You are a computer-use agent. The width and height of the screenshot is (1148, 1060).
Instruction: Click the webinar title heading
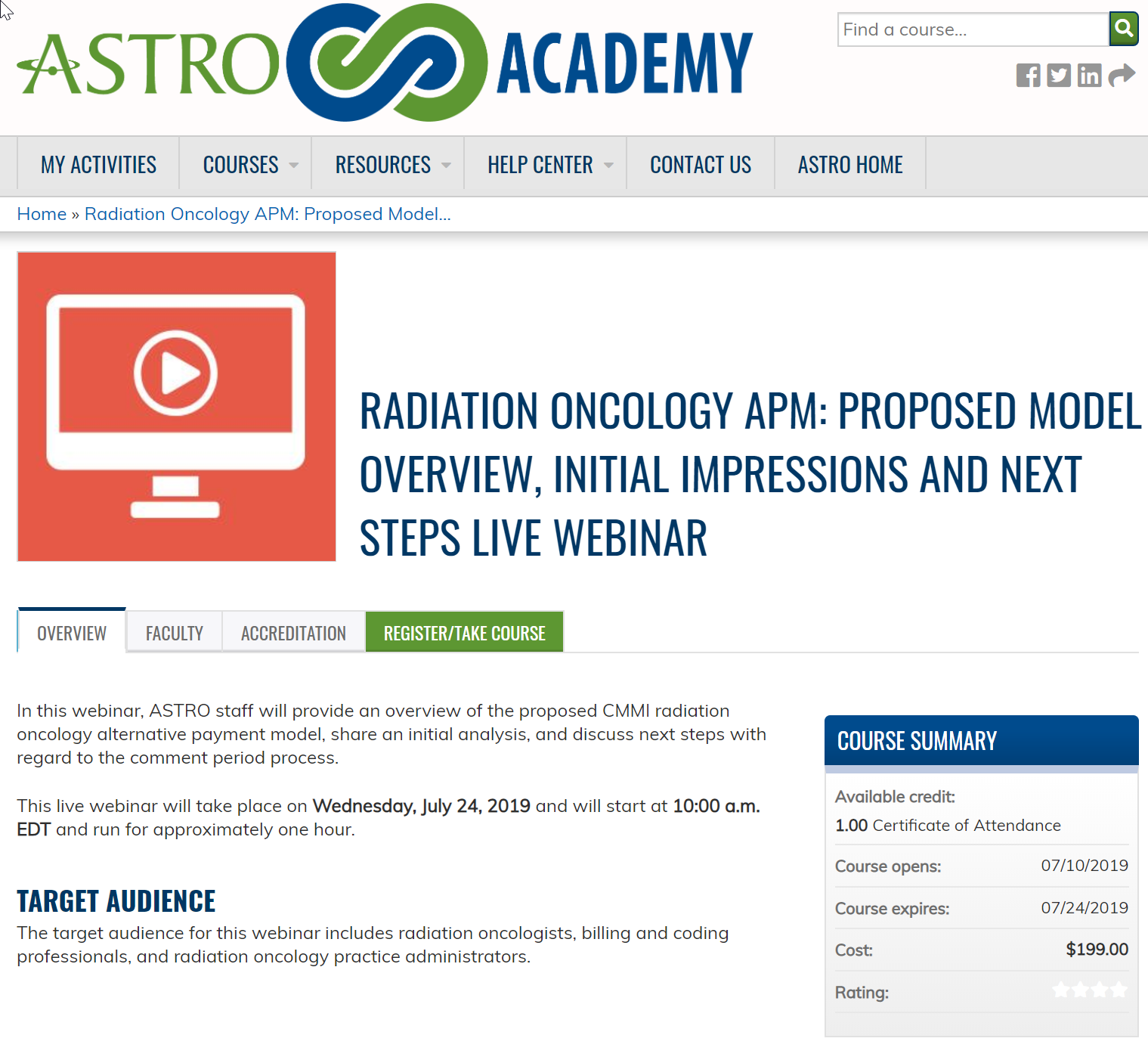[750, 474]
